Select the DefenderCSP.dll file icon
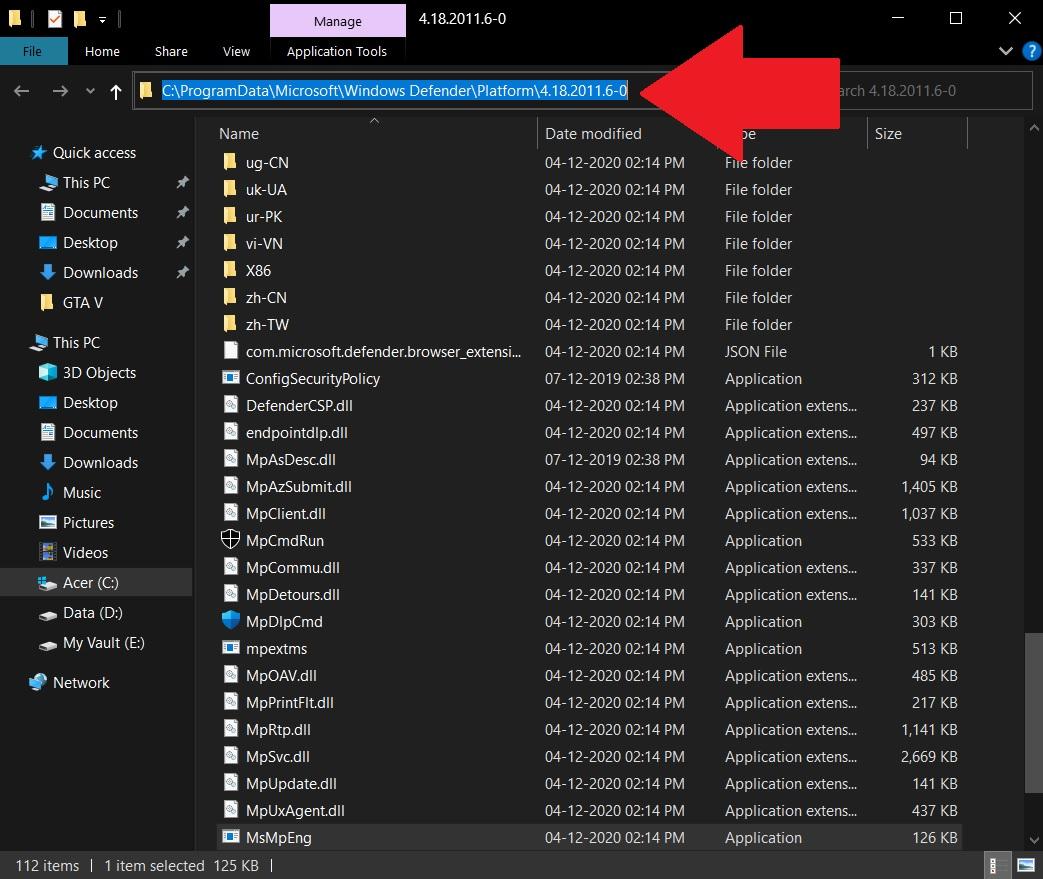 coord(230,405)
